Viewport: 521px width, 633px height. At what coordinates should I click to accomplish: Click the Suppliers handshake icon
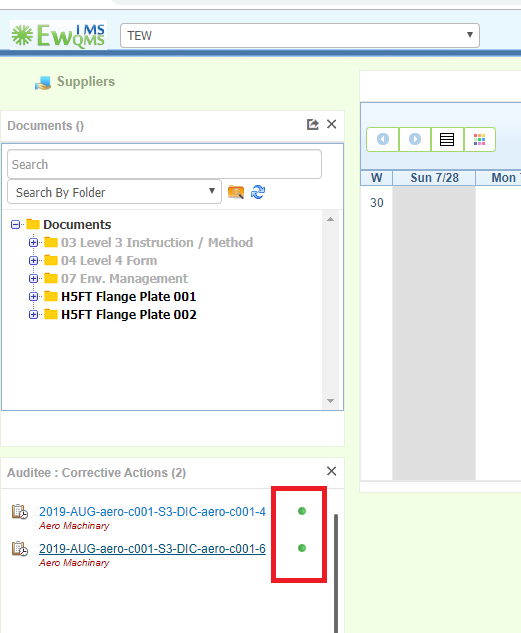point(43,83)
